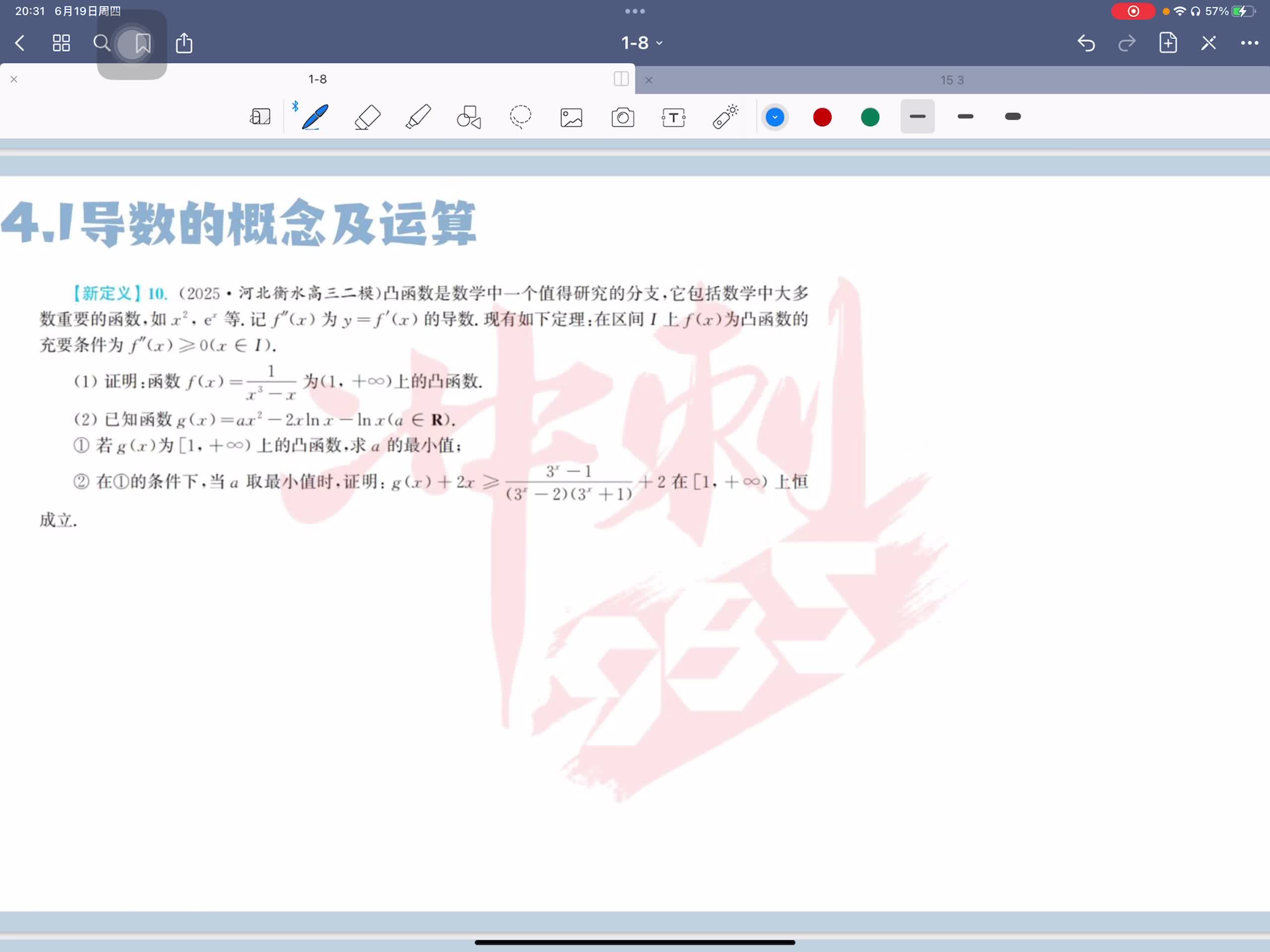Pick the red pen color
Image resolution: width=1270 pixels, height=952 pixels.
pos(822,117)
